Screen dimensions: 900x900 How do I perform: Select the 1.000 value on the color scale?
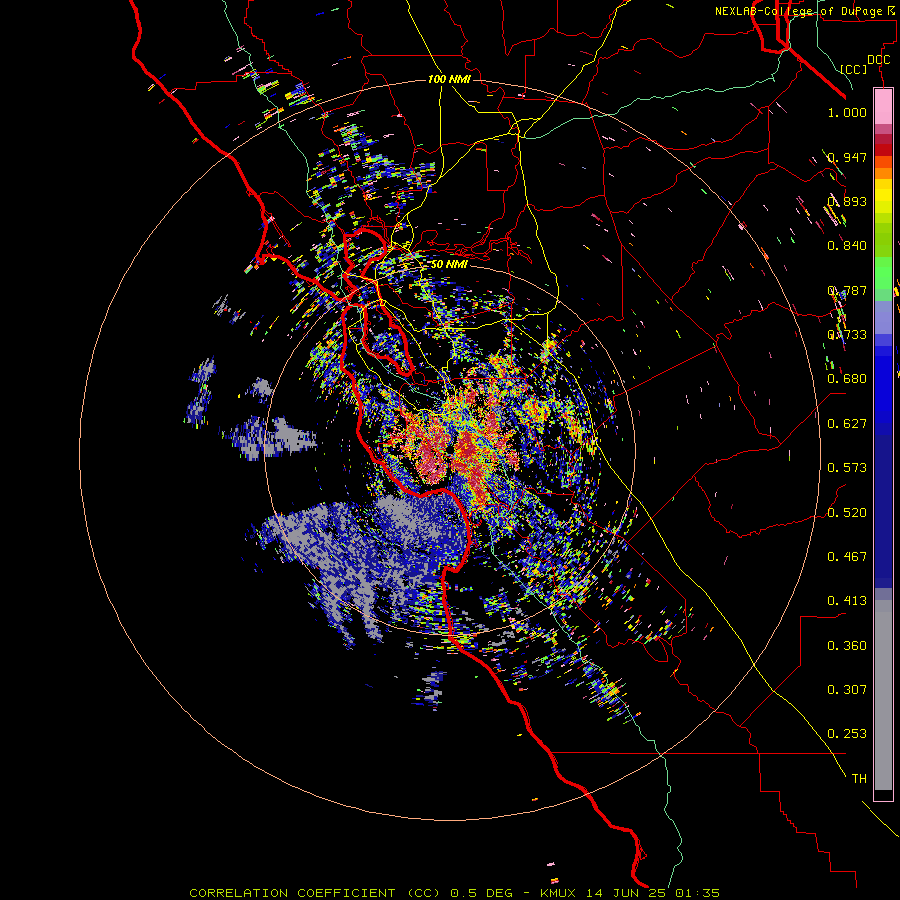[x=847, y=112]
